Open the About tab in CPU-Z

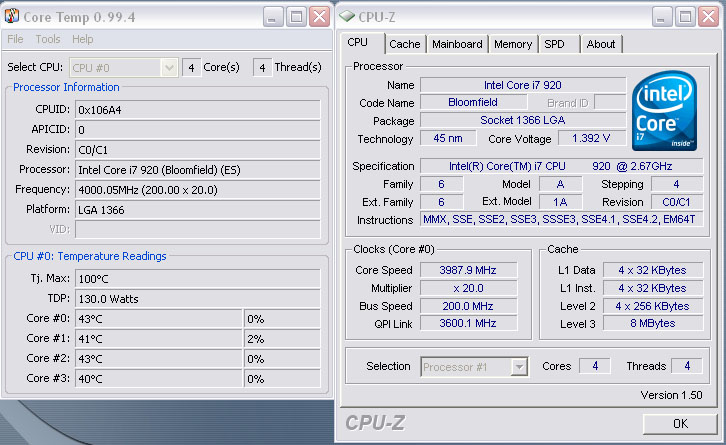click(601, 44)
